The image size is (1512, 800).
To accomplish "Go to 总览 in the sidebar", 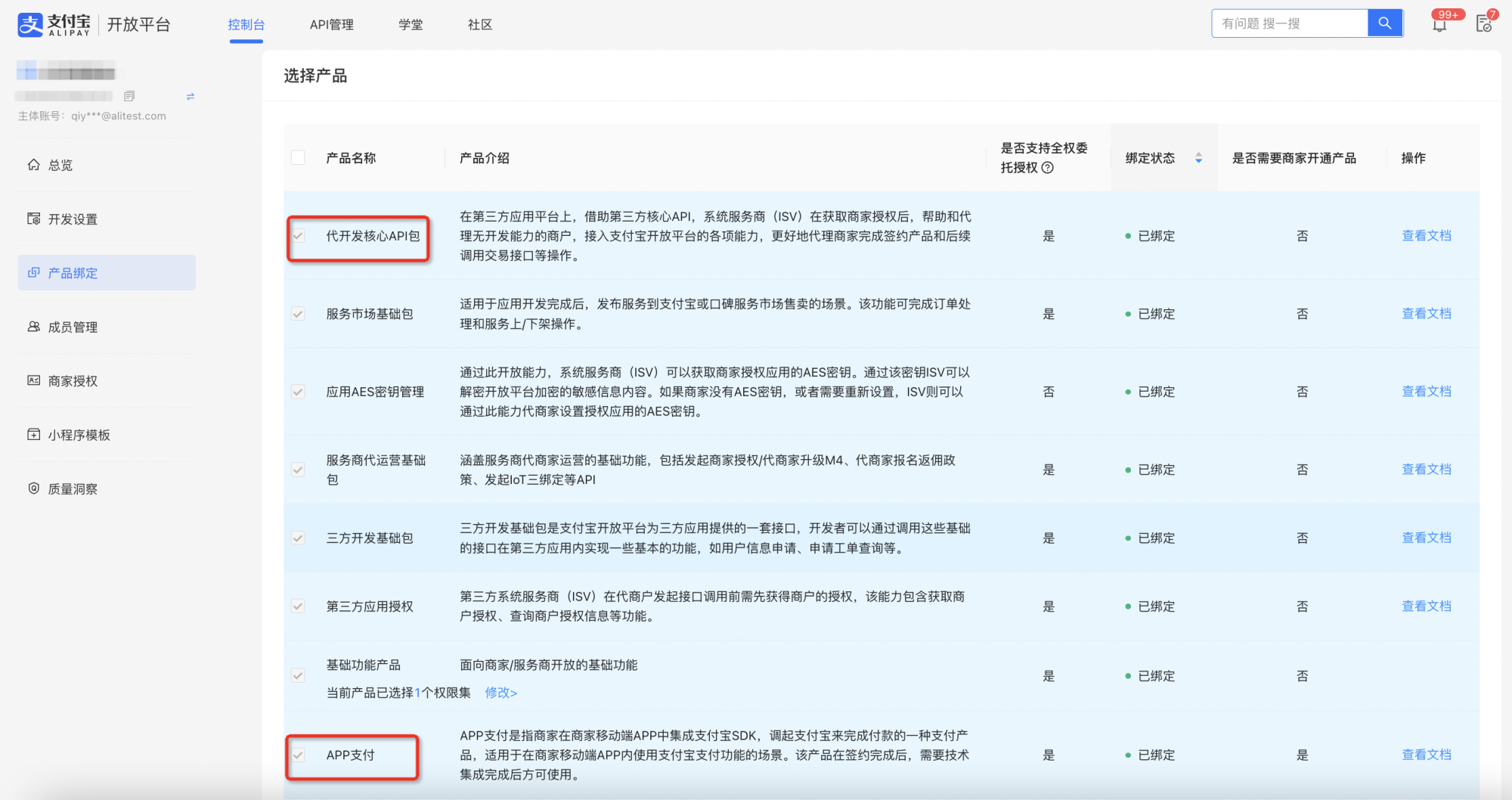I will click(x=107, y=165).
